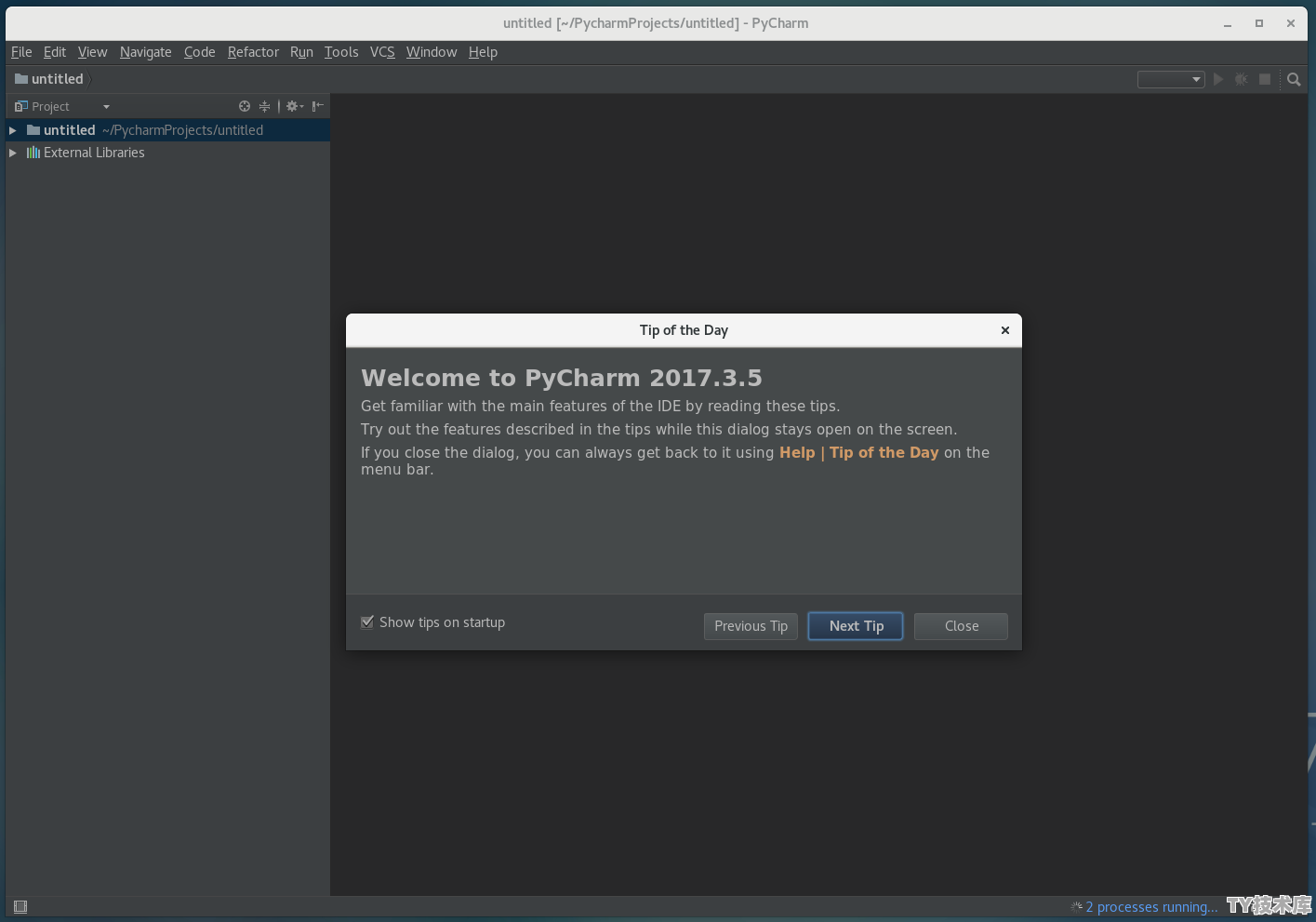The height and width of the screenshot is (922, 1316).
Task: Open the File menu
Action: point(21,52)
